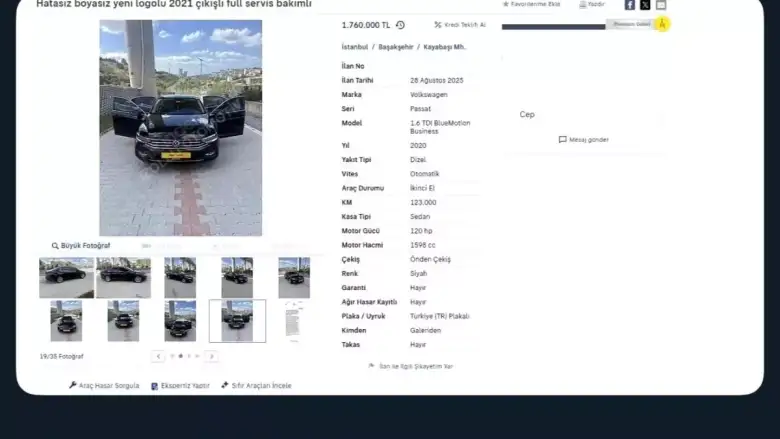The image size is (780, 439).
Task: Click Türkiye (TR) Plakalı value
Action: coord(439,316)
